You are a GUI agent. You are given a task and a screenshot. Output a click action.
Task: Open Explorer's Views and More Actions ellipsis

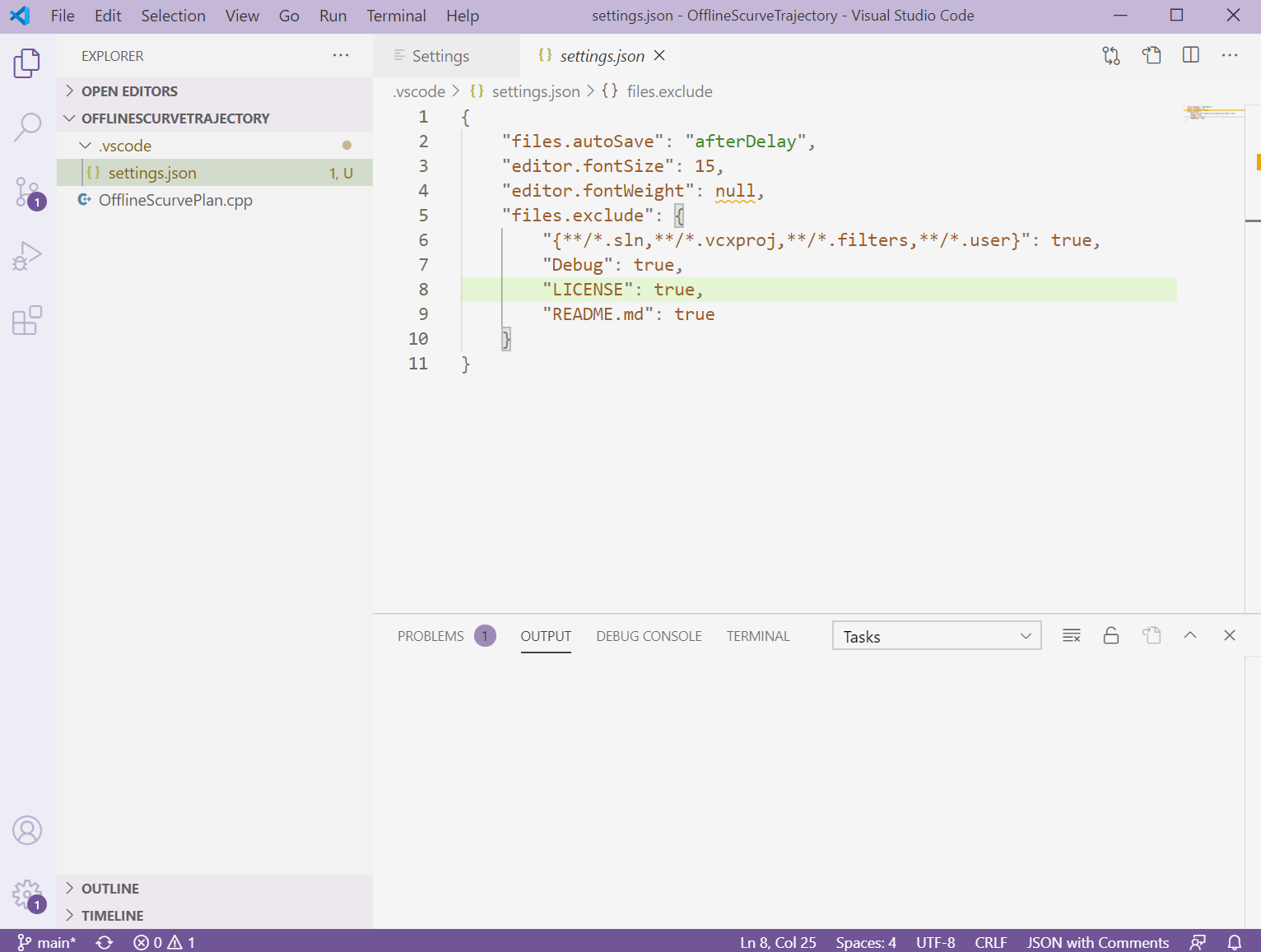(341, 56)
